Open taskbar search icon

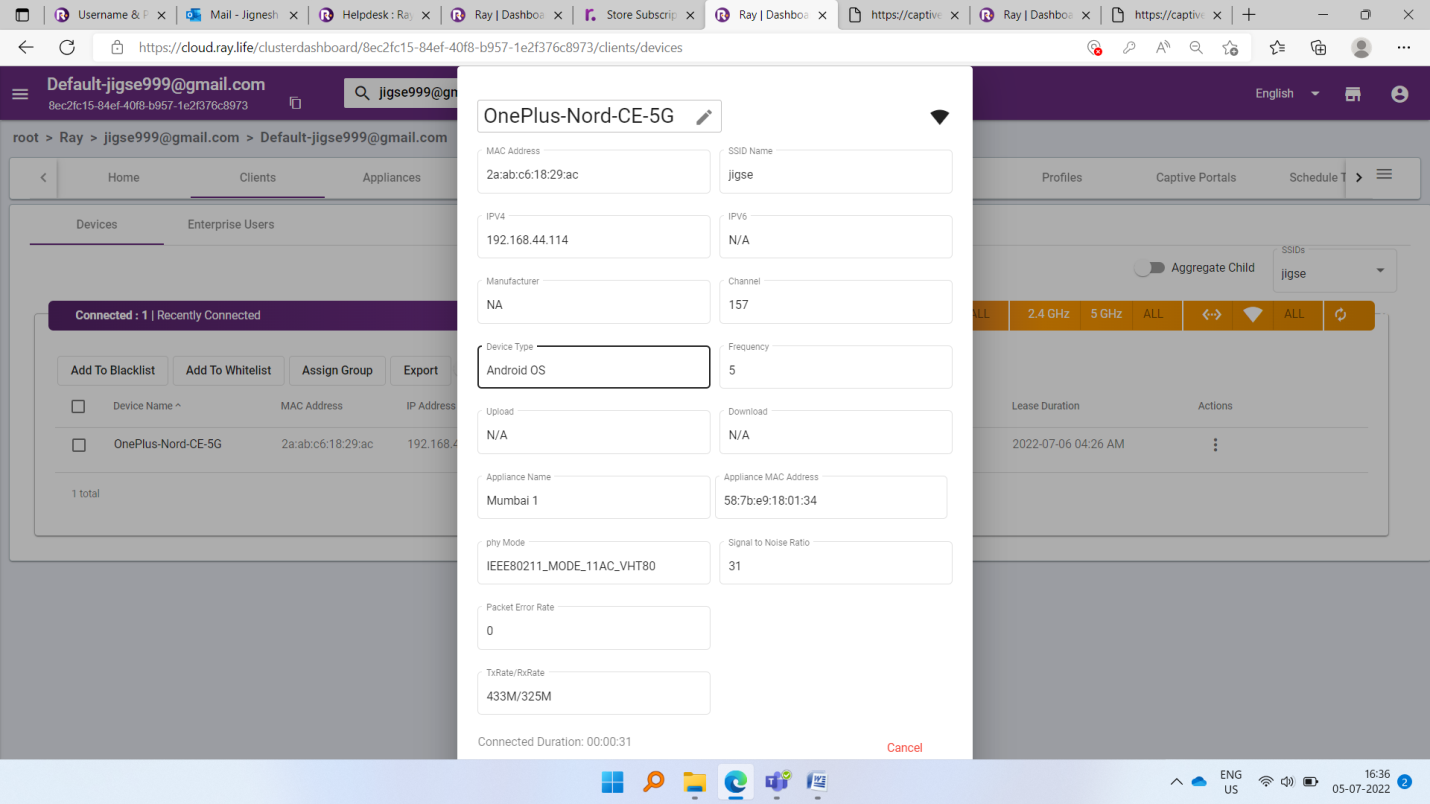click(x=653, y=781)
